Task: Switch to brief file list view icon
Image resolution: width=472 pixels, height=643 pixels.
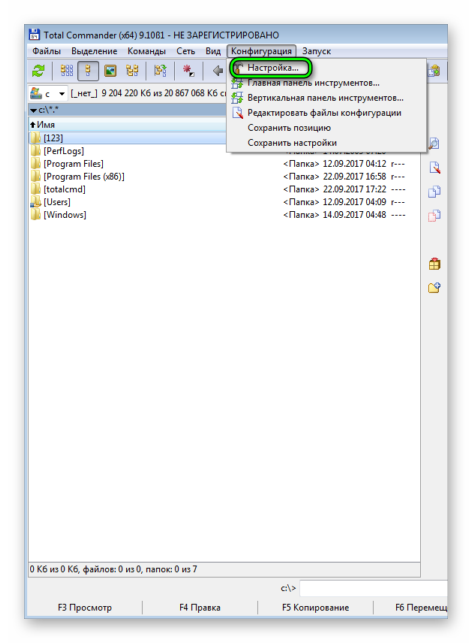Action: [67, 71]
